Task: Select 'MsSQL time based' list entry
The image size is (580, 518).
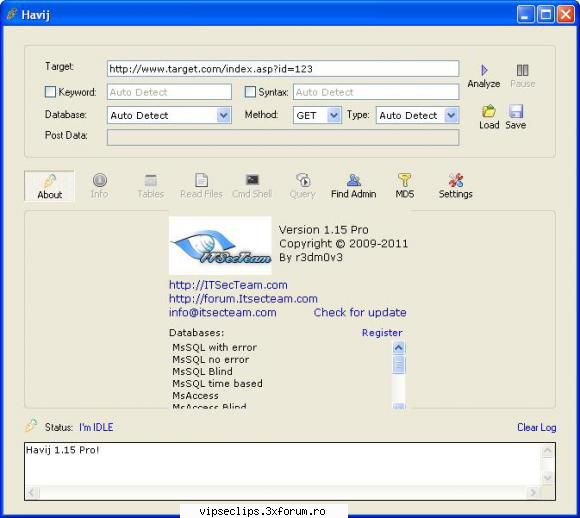Action: (x=218, y=383)
